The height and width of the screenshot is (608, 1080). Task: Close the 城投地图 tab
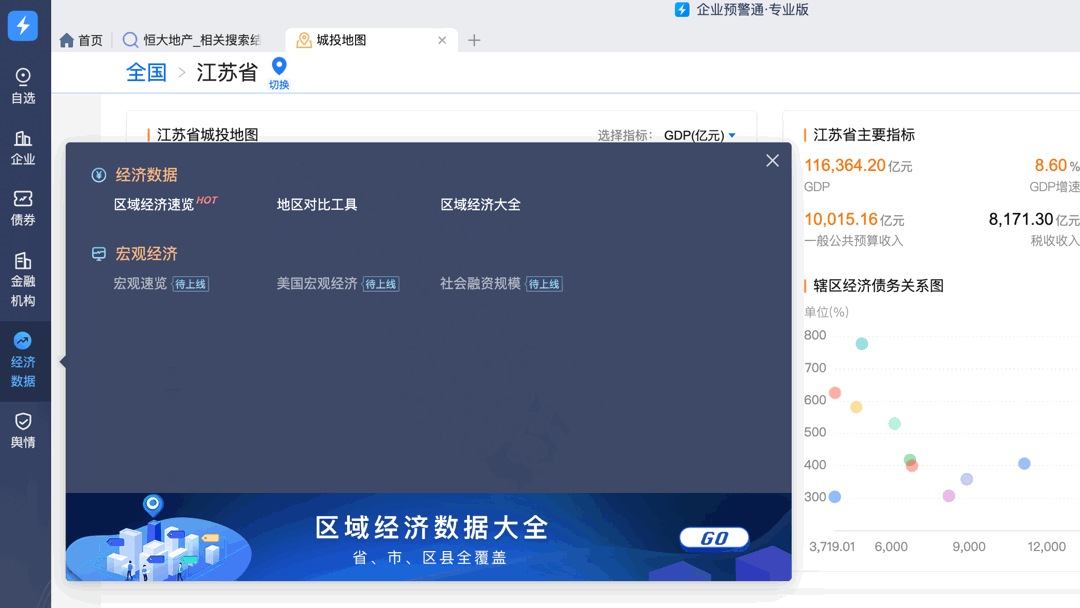[x=442, y=40]
